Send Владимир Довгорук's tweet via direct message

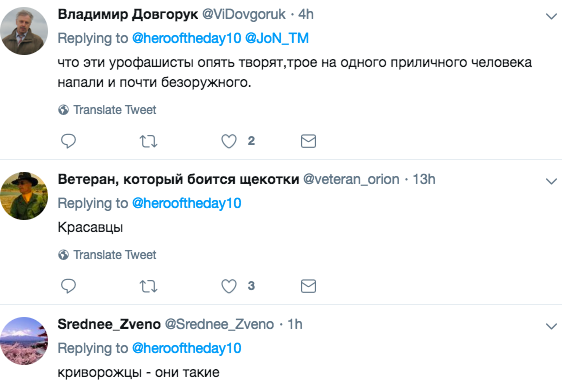(x=308, y=141)
